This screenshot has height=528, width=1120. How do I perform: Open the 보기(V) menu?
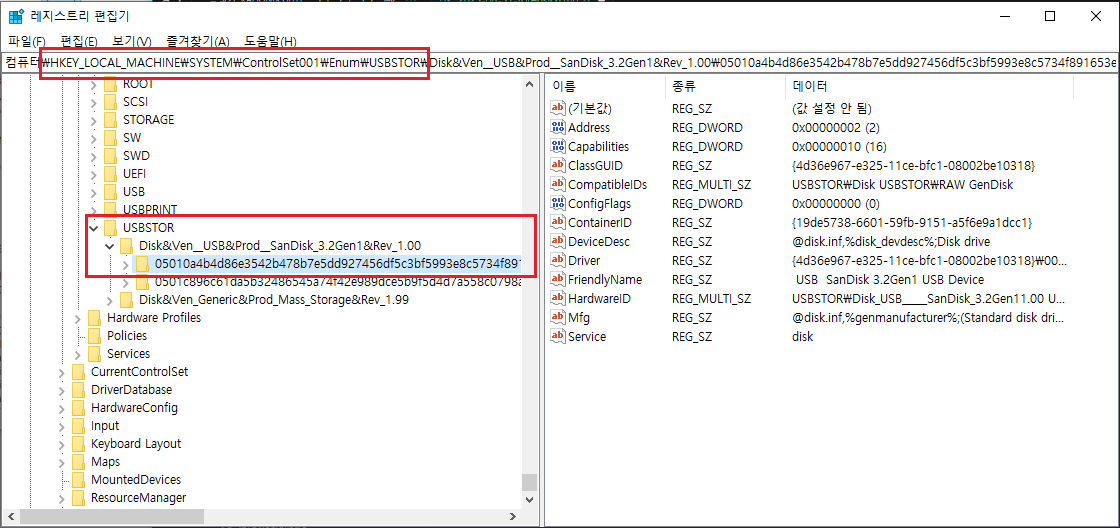(131, 41)
